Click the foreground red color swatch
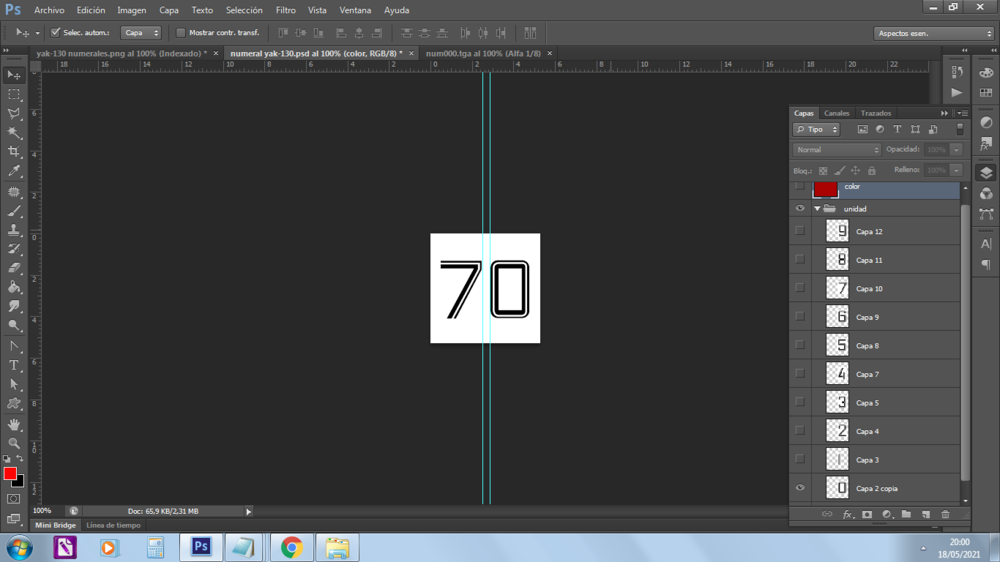Screen dimensions: 1000x562 point(10,473)
